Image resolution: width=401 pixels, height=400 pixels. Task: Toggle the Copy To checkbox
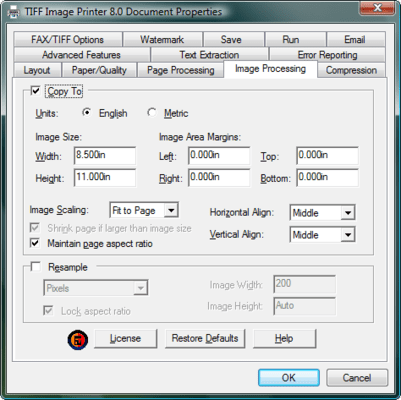(x=35, y=91)
